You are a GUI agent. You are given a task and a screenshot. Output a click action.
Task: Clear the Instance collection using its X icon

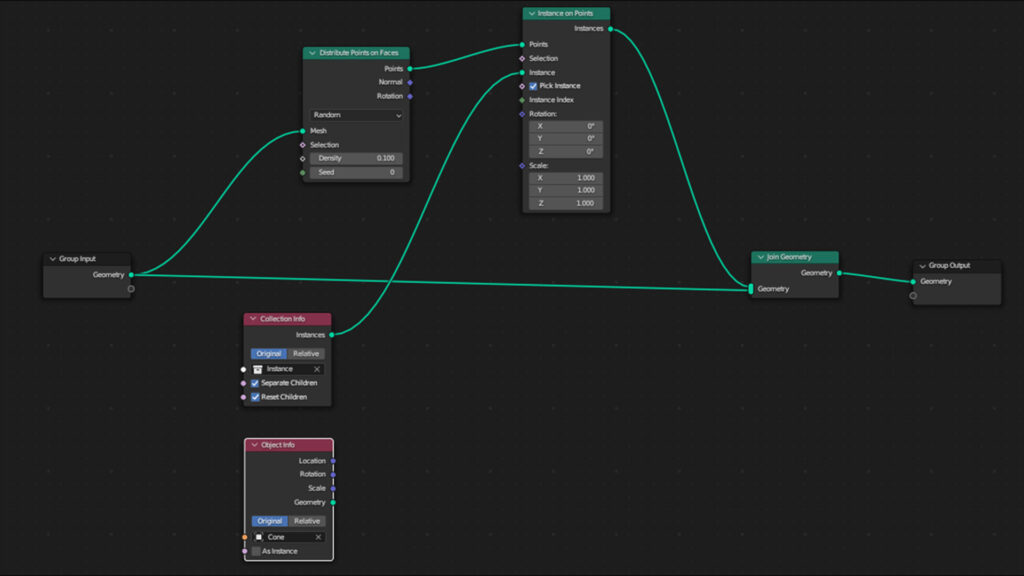coord(317,369)
